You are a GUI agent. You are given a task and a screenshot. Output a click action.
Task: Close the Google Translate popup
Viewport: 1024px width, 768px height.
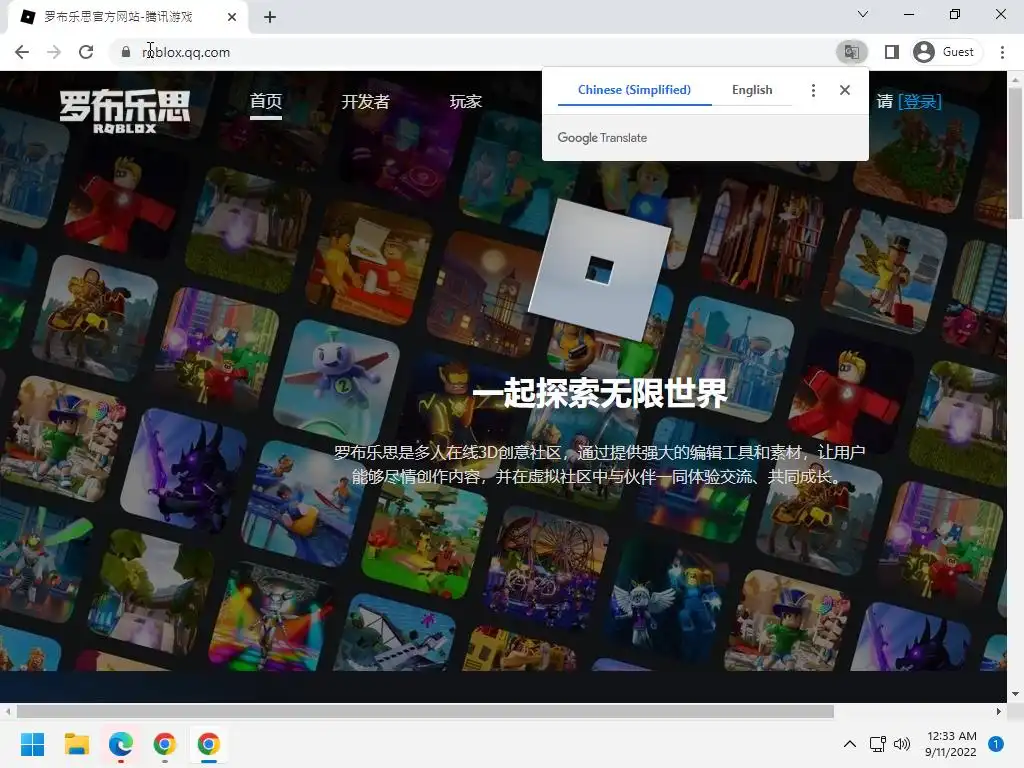[x=844, y=90]
